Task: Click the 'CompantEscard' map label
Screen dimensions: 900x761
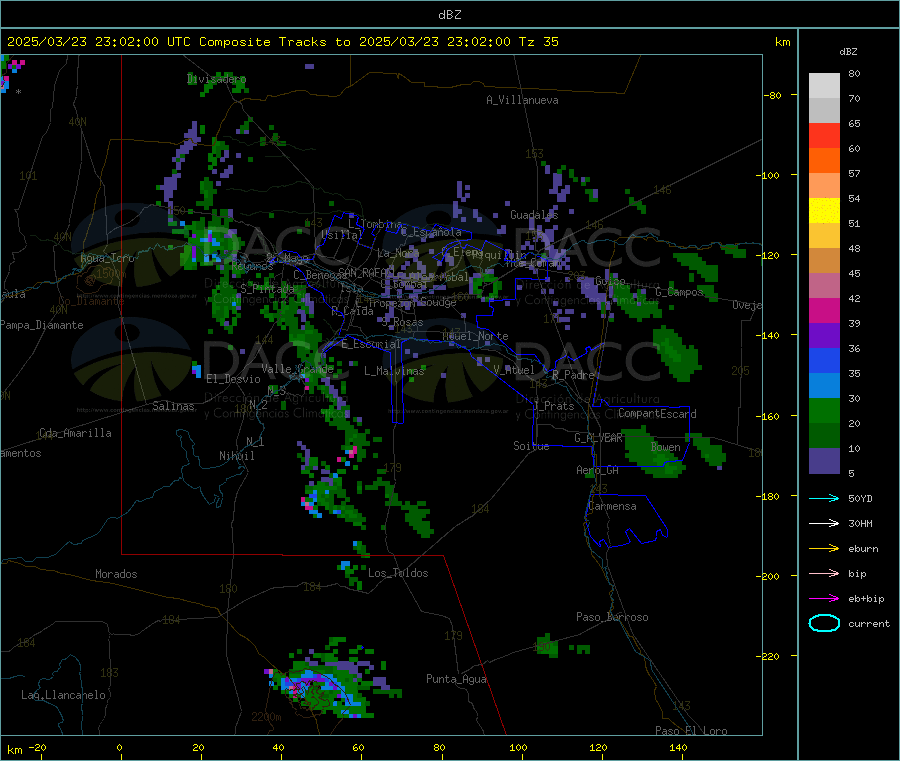Action: 657,413
